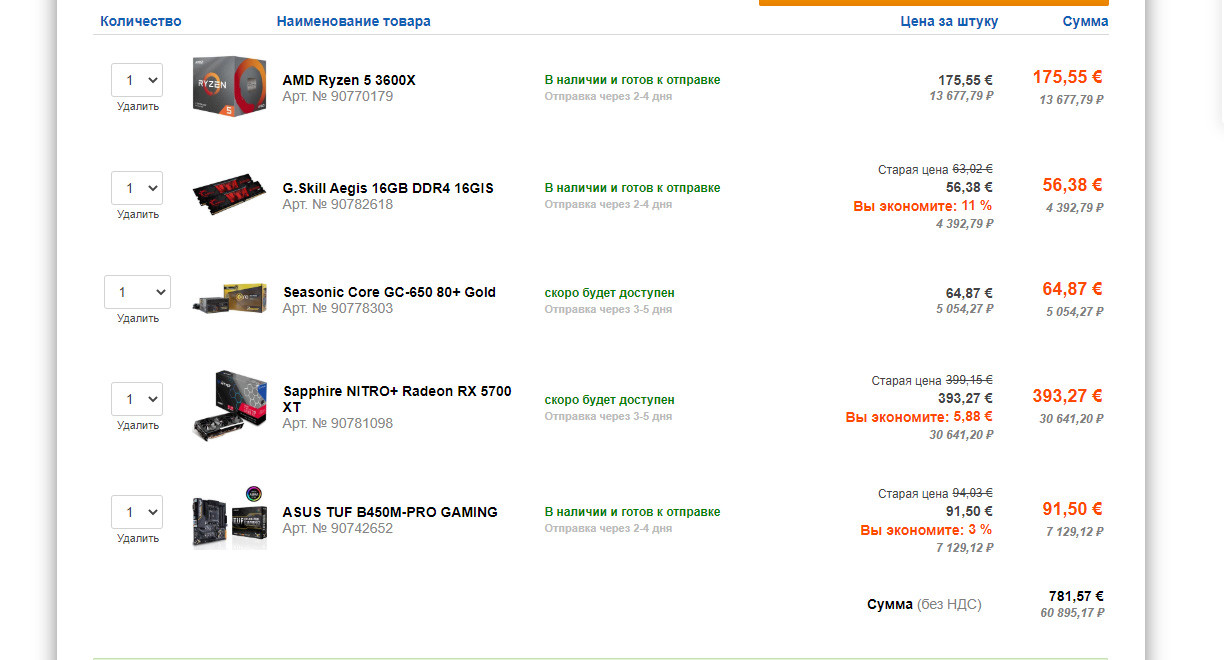Remove ASUS TUF B450M-PRO GAMING via Удалить
This screenshot has width=1224, height=660.
click(x=137, y=538)
